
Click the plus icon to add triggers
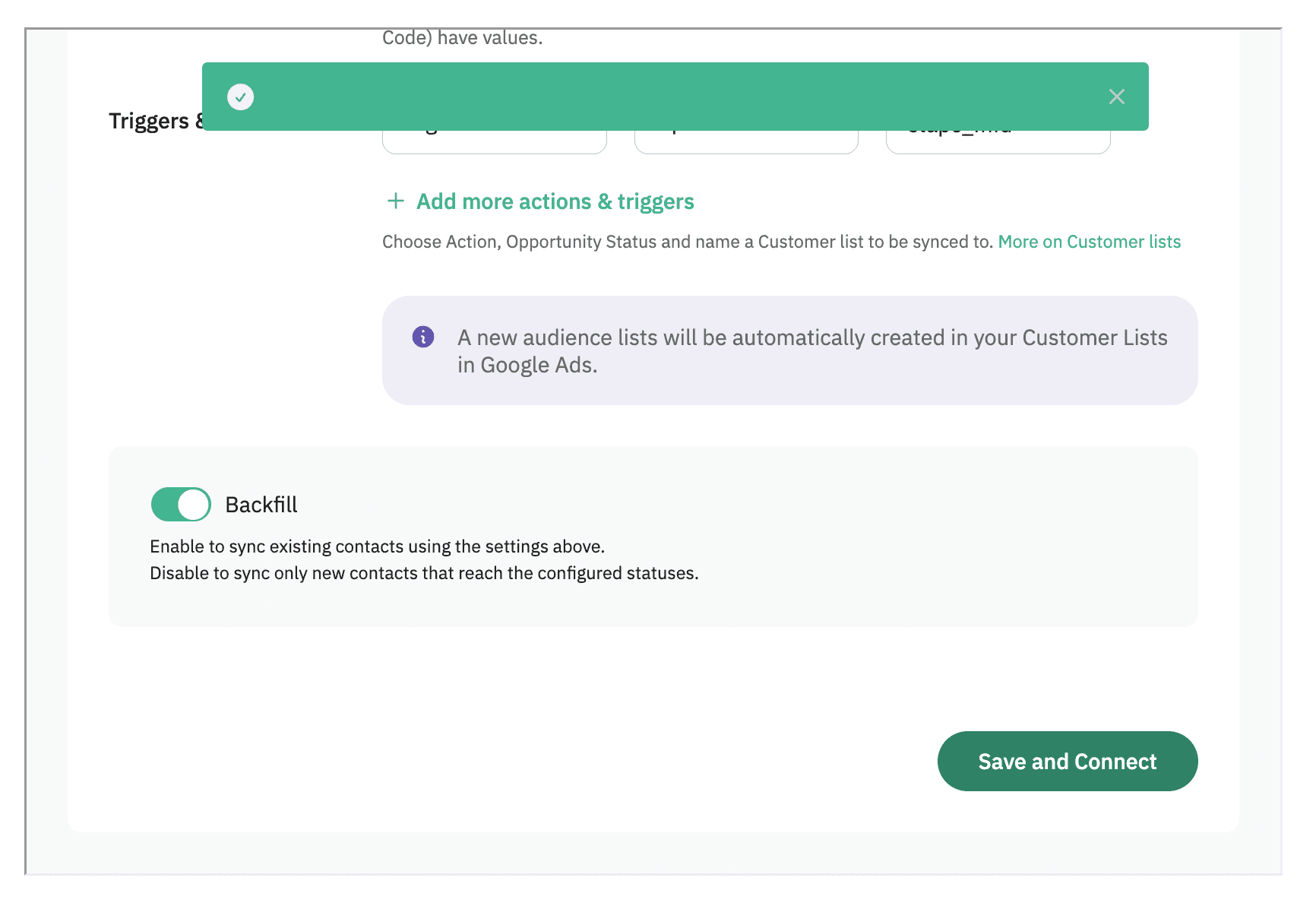(396, 201)
